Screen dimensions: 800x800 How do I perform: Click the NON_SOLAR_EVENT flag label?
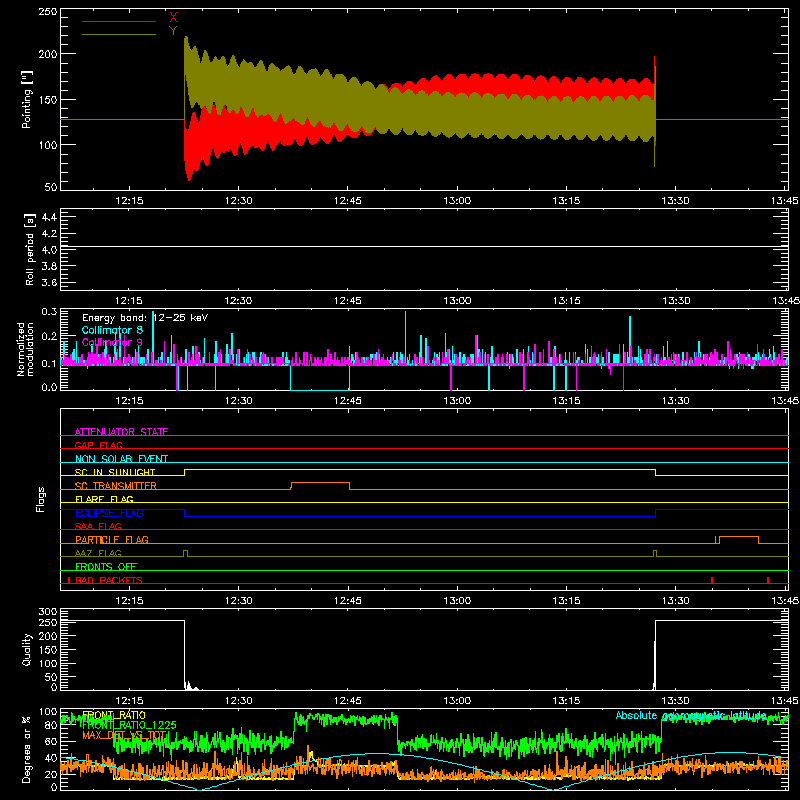[121, 459]
